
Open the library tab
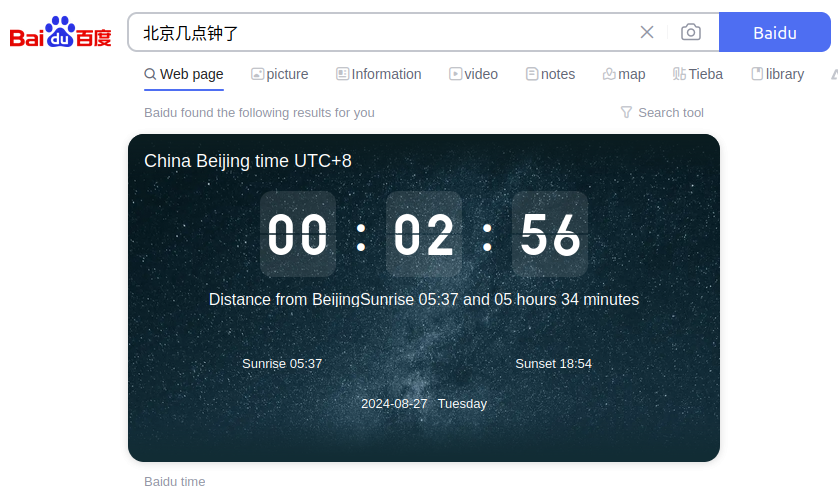[x=777, y=74]
